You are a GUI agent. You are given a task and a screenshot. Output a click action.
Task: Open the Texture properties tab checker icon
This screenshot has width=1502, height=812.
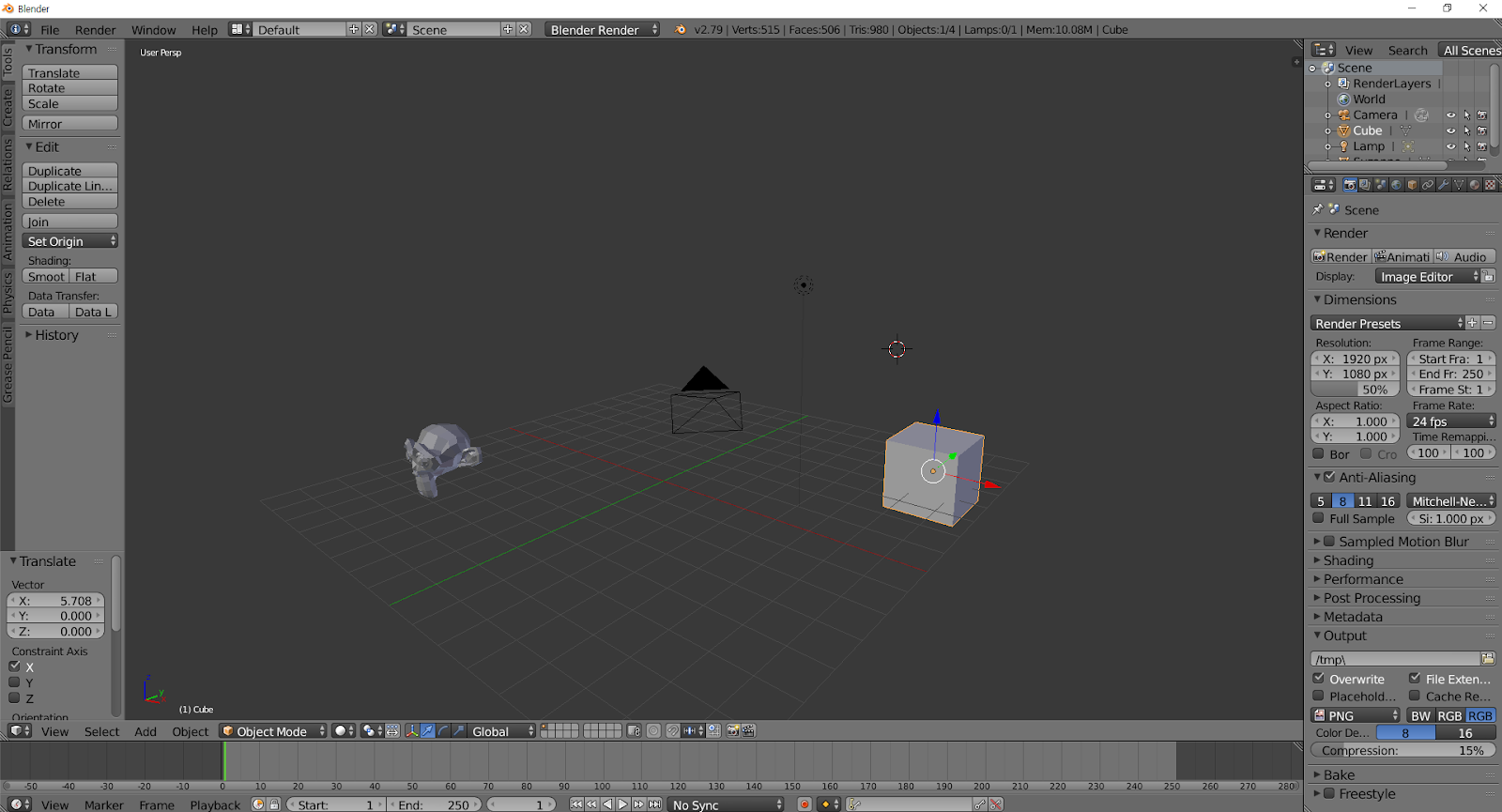point(1491,185)
